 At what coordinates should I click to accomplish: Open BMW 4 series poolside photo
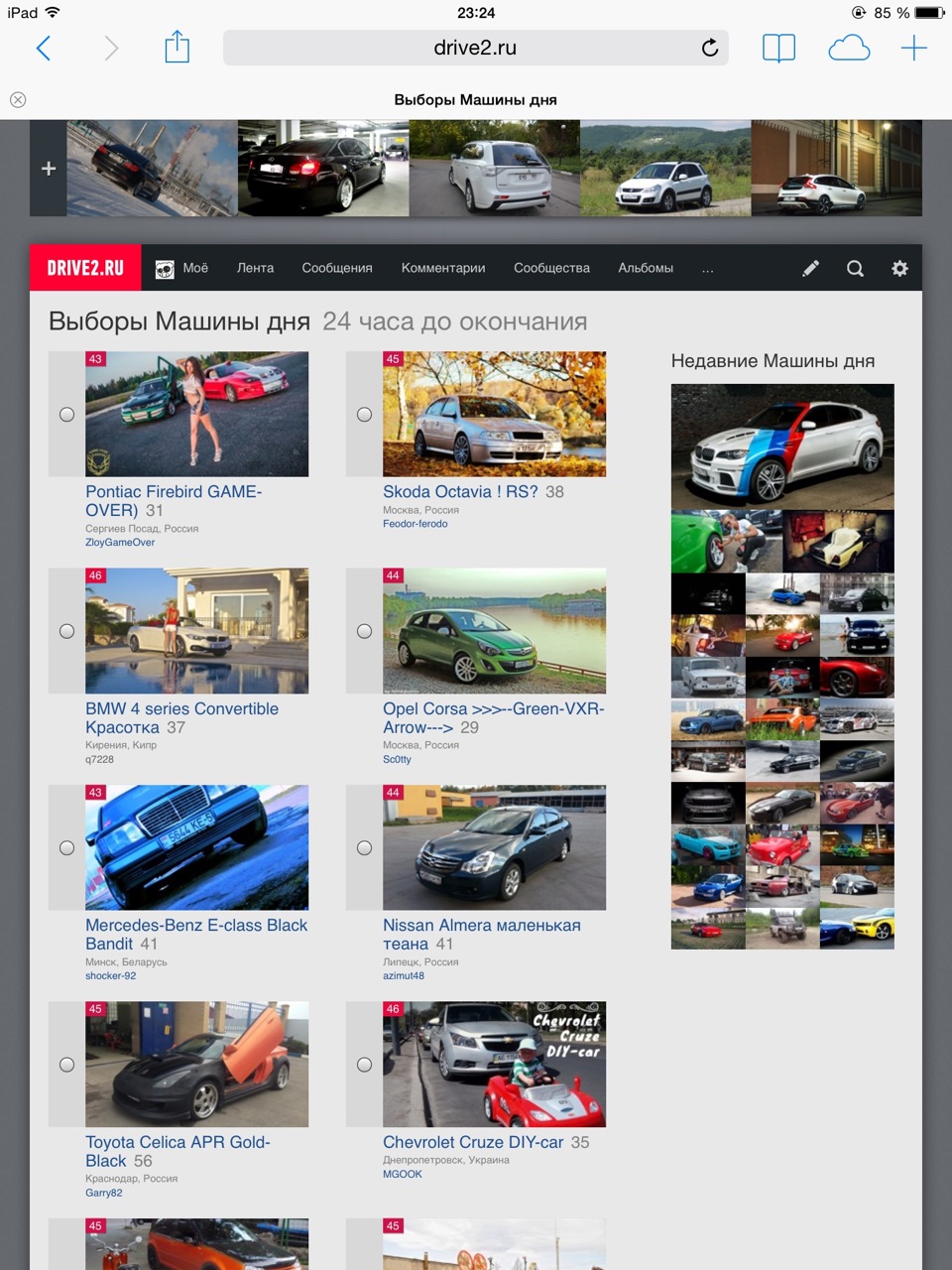[x=196, y=631]
